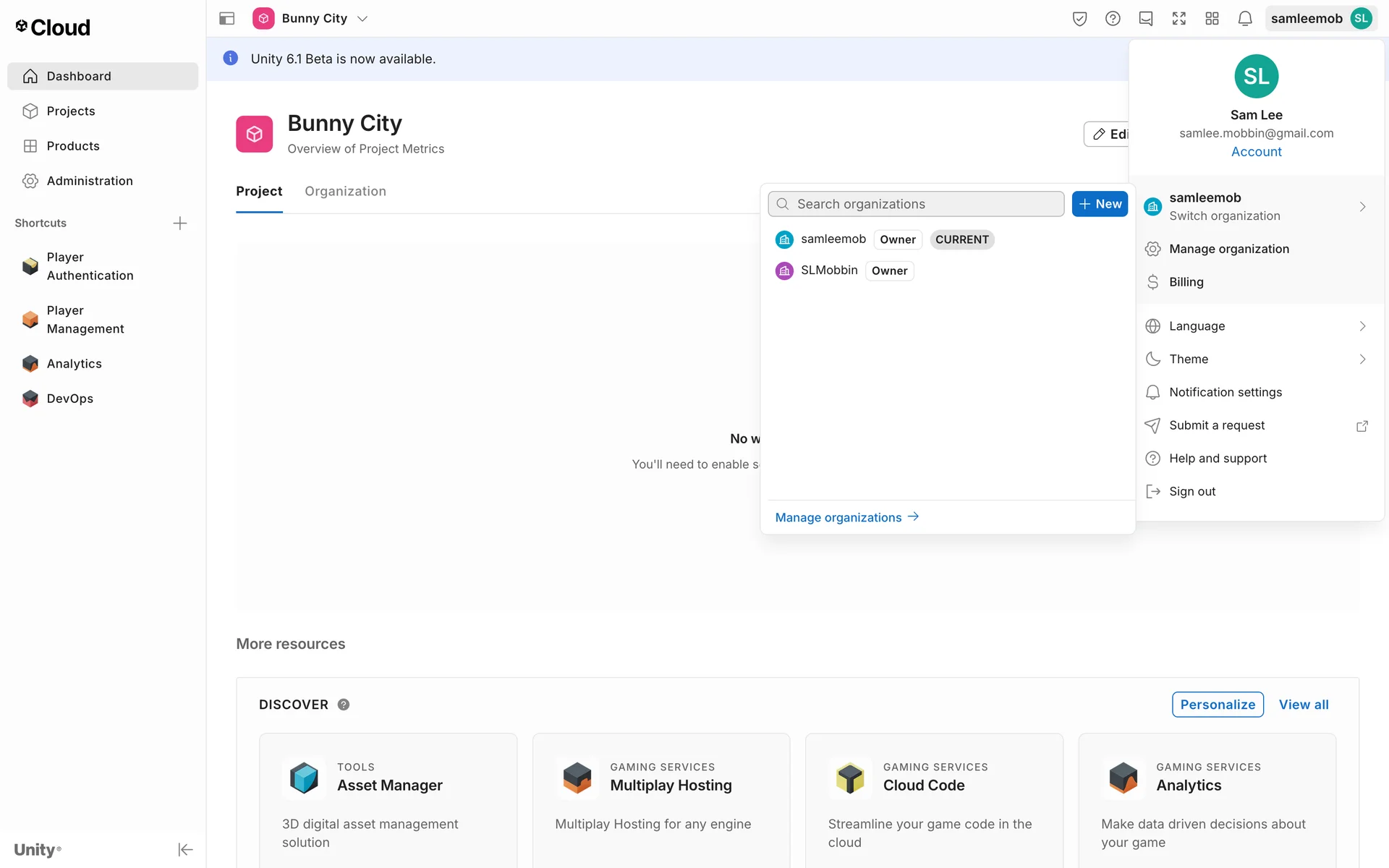The width and height of the screenshot is (1389, 868).
Task: Toggle fullscreen expand icon
Action: 1179,19
